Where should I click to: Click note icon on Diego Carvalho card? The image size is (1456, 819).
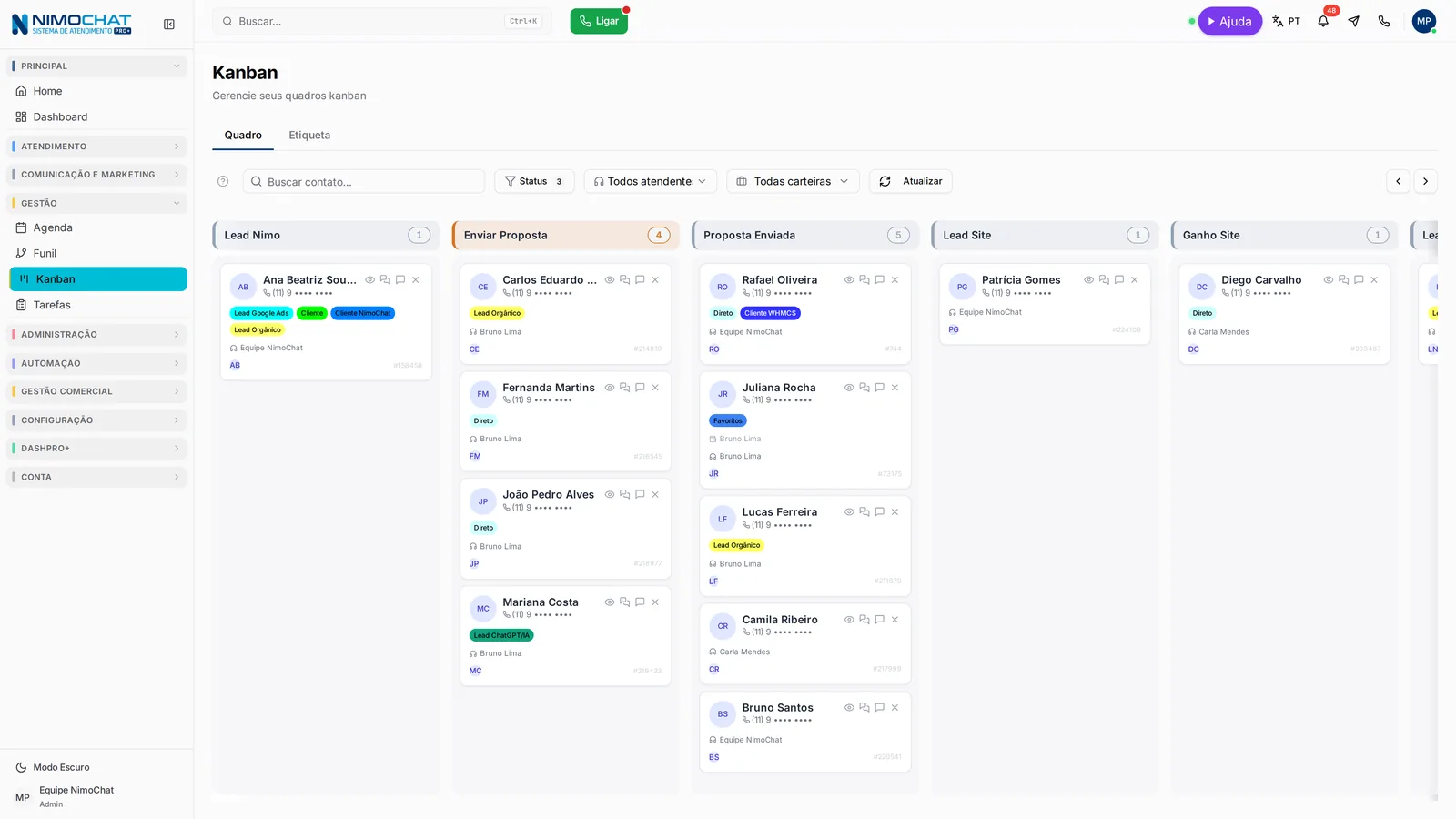pyautogui.click(x=1359, y=280)
